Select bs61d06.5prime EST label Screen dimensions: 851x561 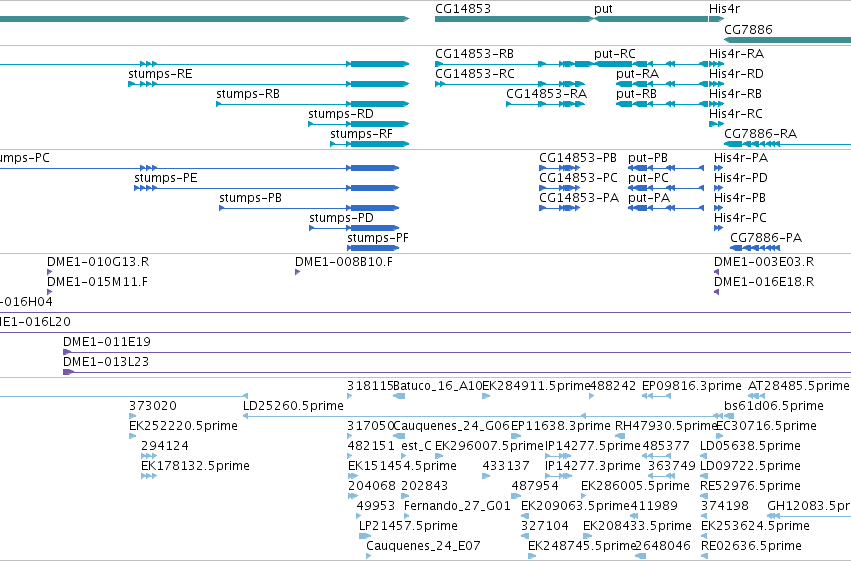(773, 406)
